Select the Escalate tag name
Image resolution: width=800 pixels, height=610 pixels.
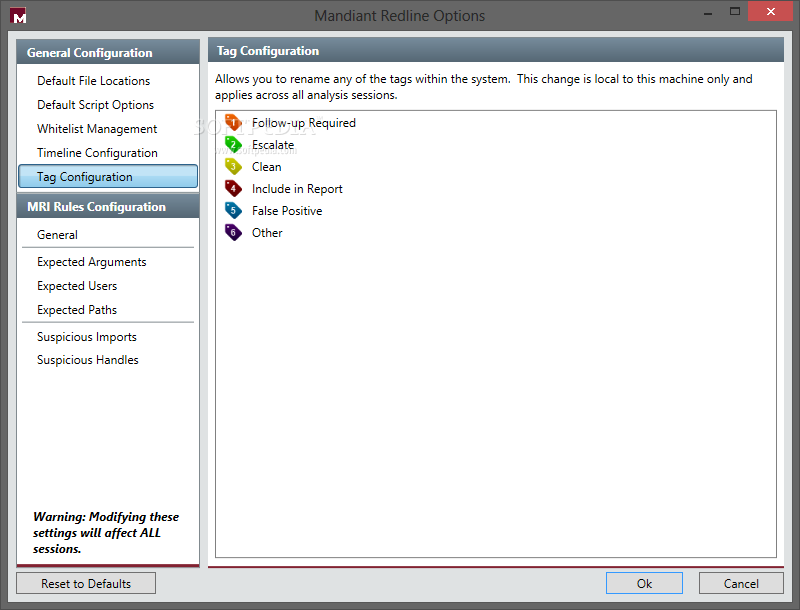tap(273, 145)
